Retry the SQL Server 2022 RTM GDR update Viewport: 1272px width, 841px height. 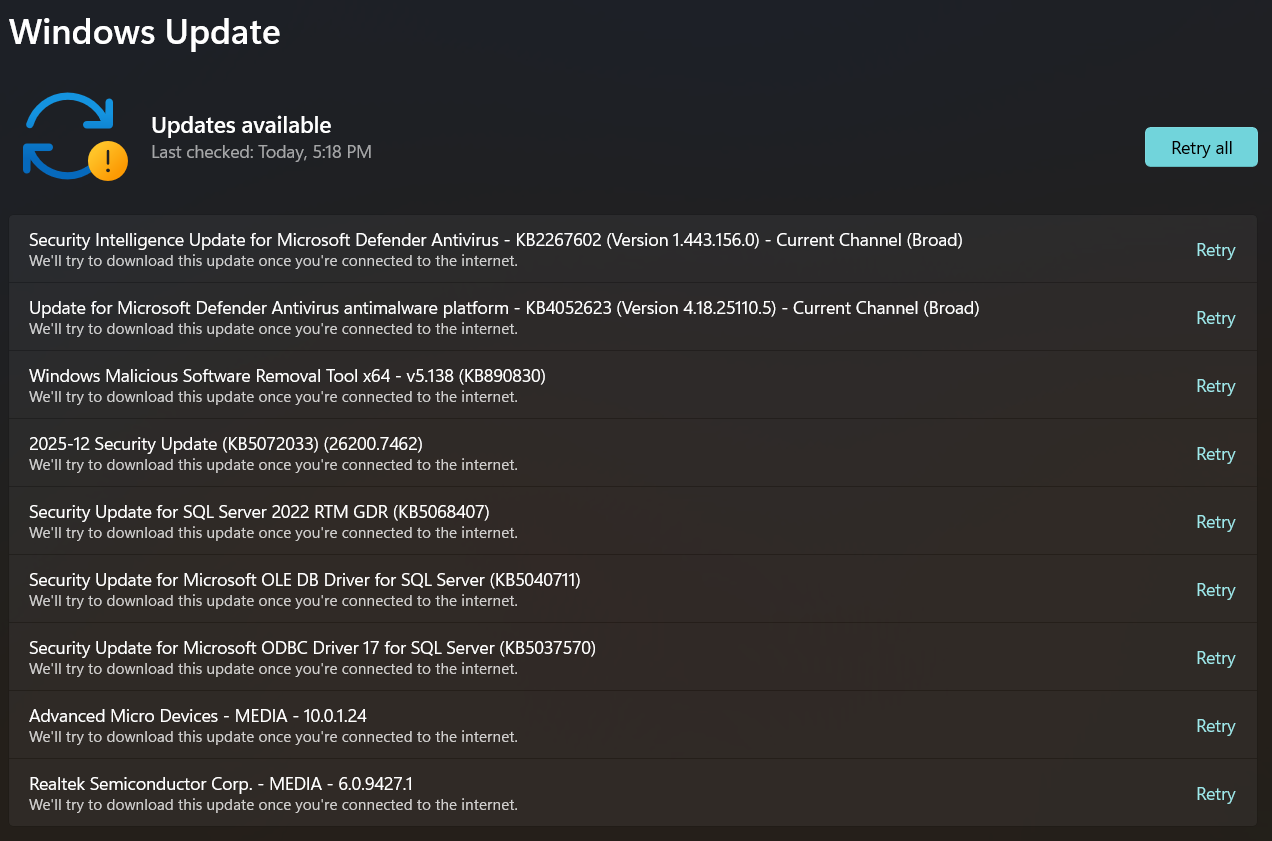1215,522
